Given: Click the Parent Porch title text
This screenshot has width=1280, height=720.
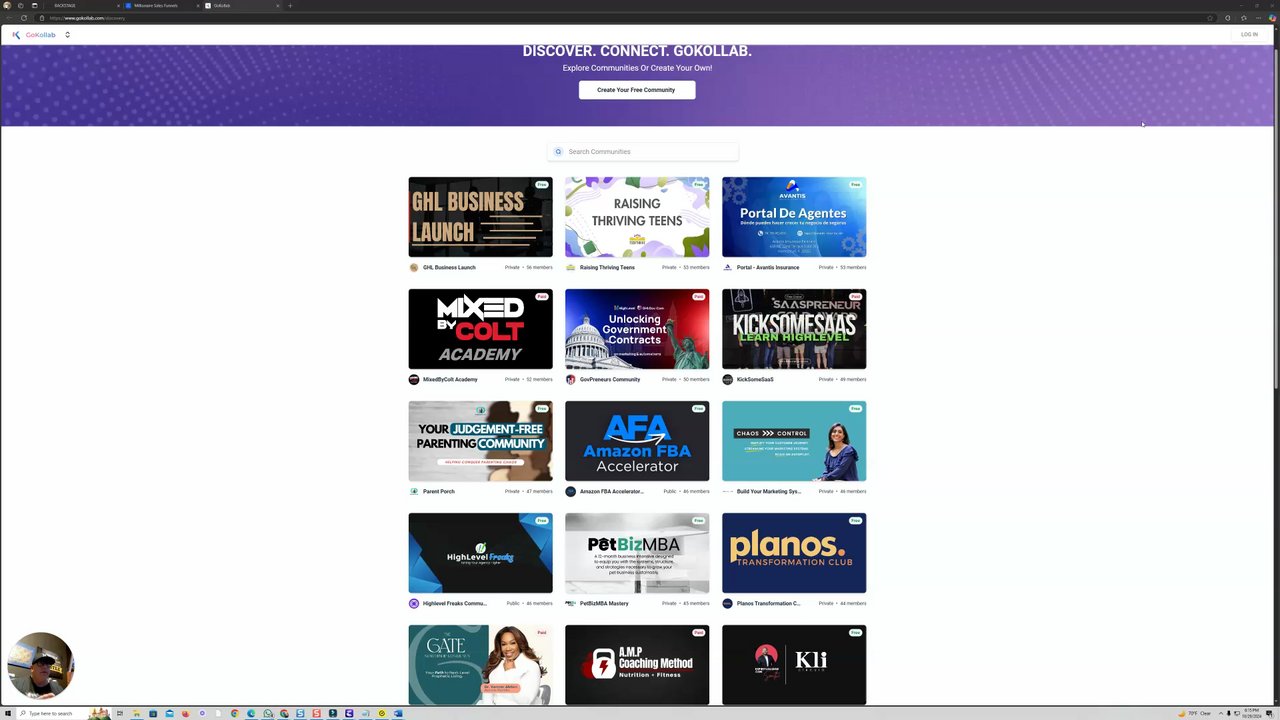Looking at the screenshot, I should click(x=439, y=492).
